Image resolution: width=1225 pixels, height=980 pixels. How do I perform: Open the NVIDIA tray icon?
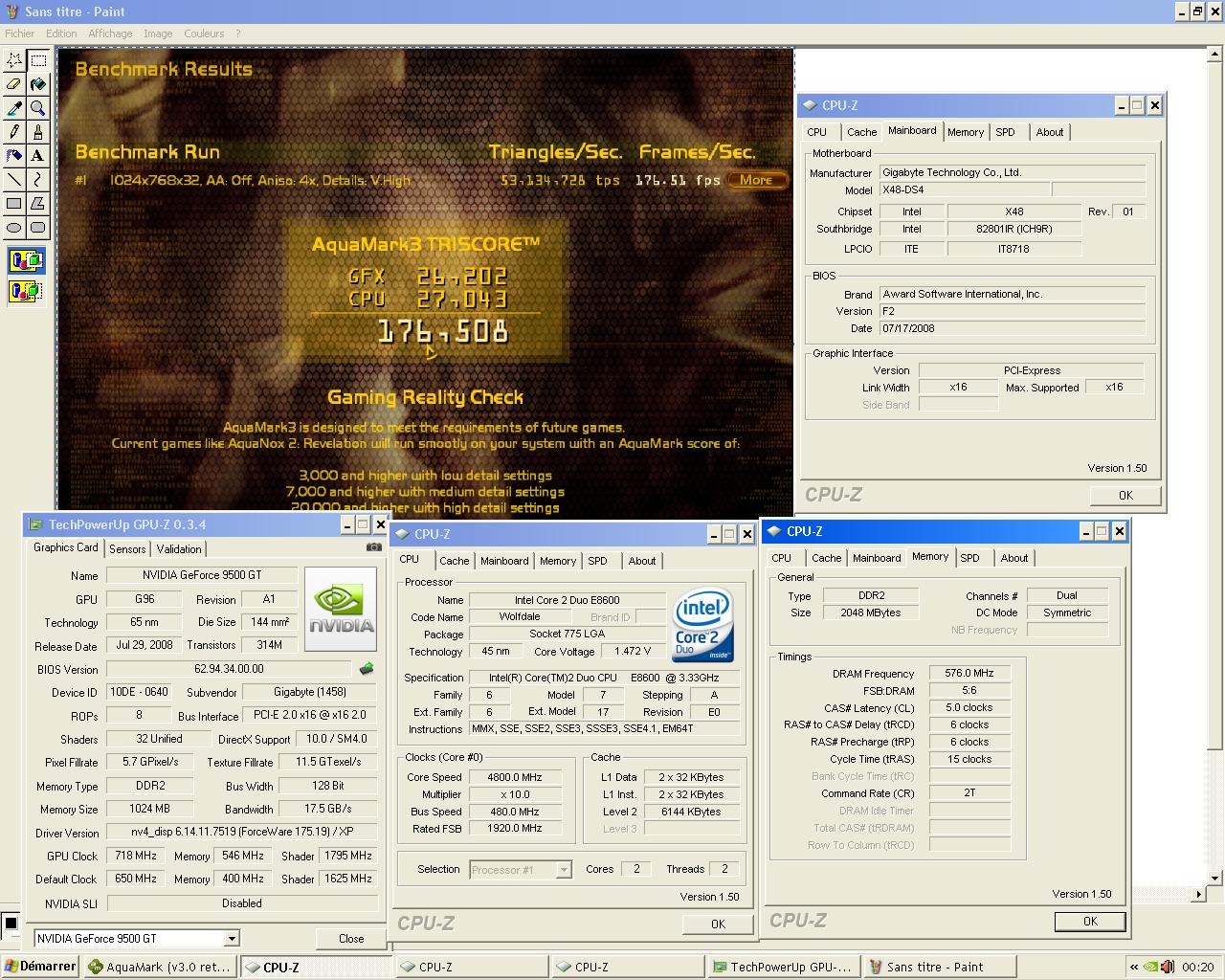click(1151, 967)
